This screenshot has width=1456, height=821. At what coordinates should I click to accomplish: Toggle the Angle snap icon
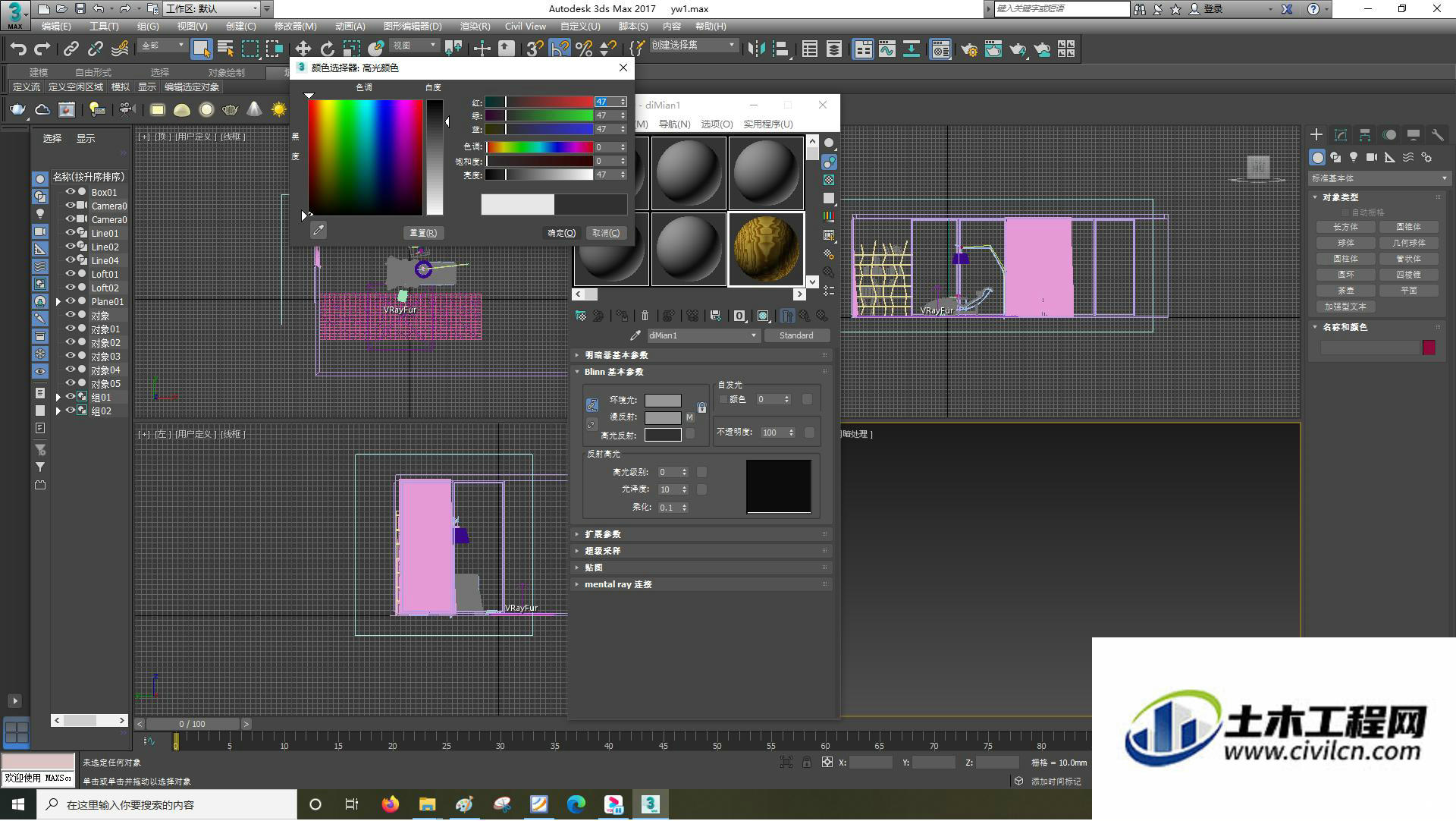coord(560,49)
